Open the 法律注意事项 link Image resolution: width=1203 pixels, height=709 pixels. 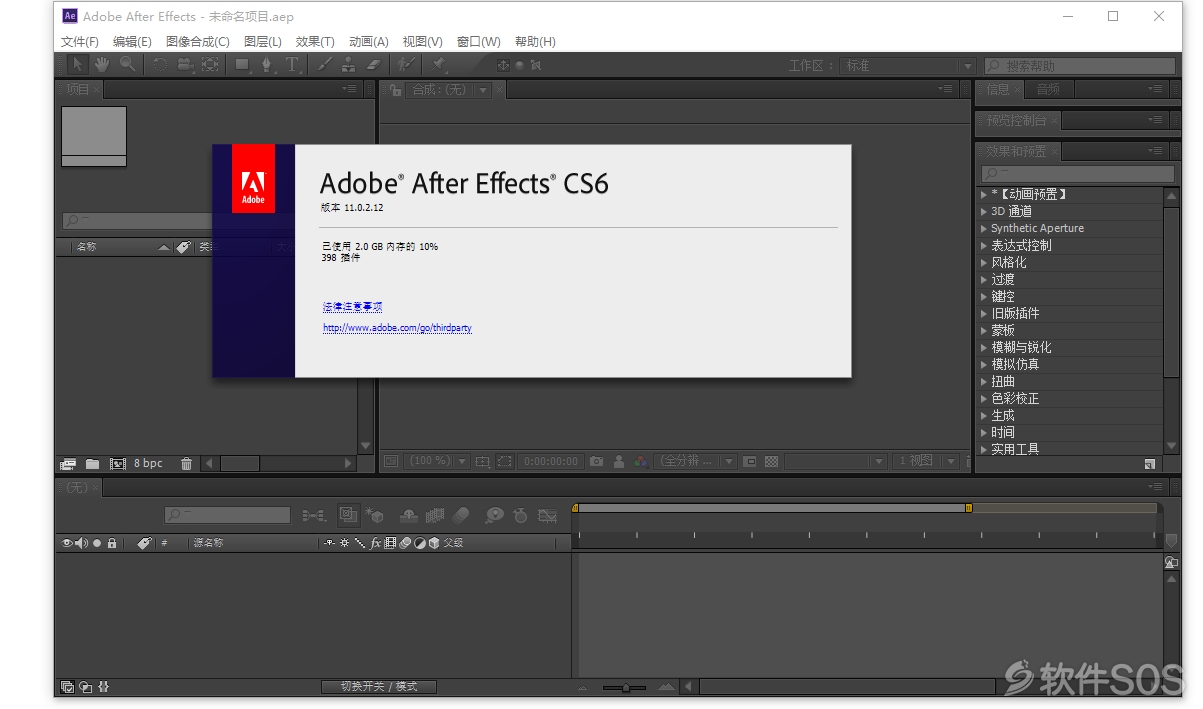point(352,307)
